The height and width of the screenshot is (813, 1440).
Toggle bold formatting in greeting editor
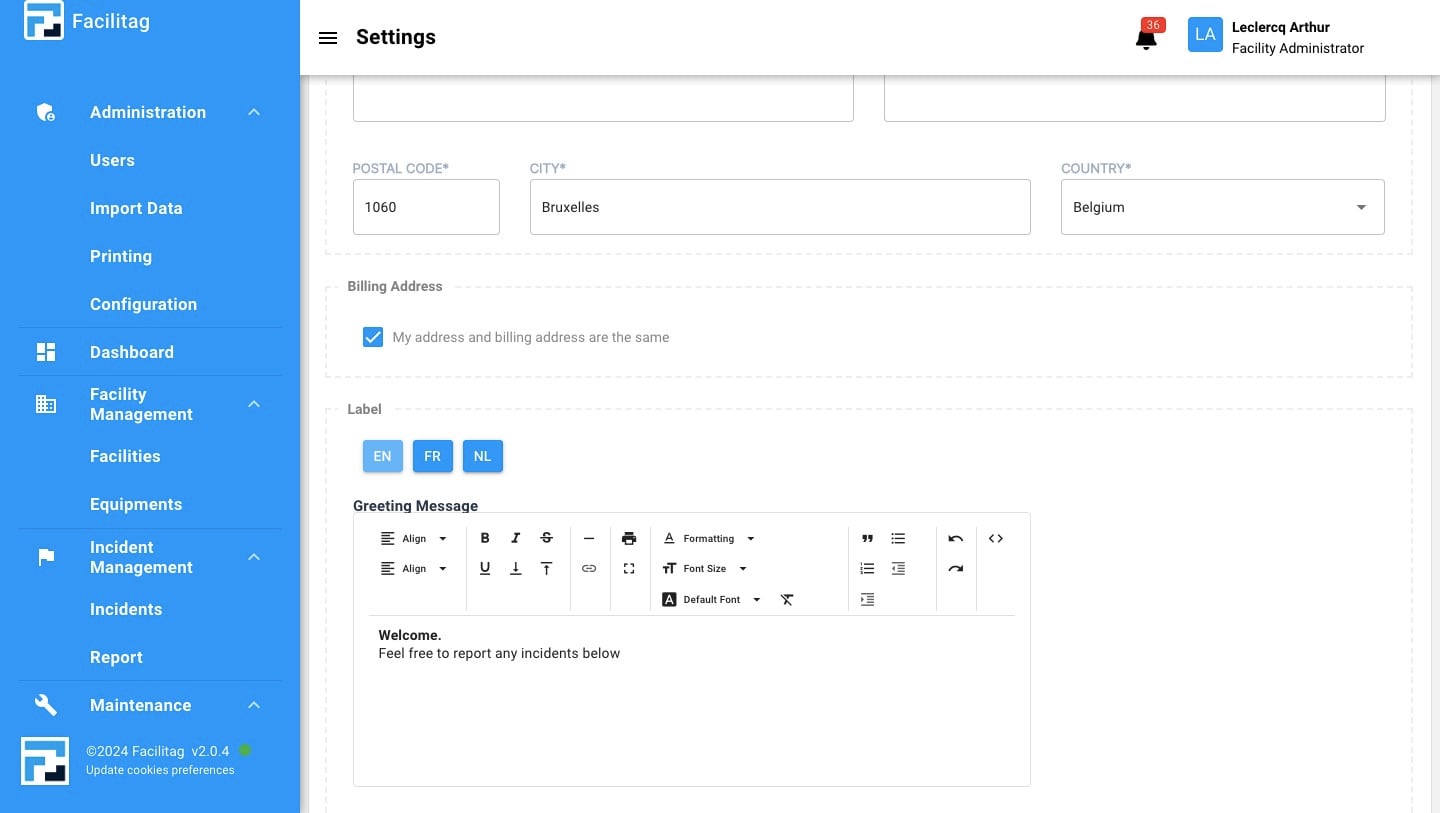pos(485,538)
